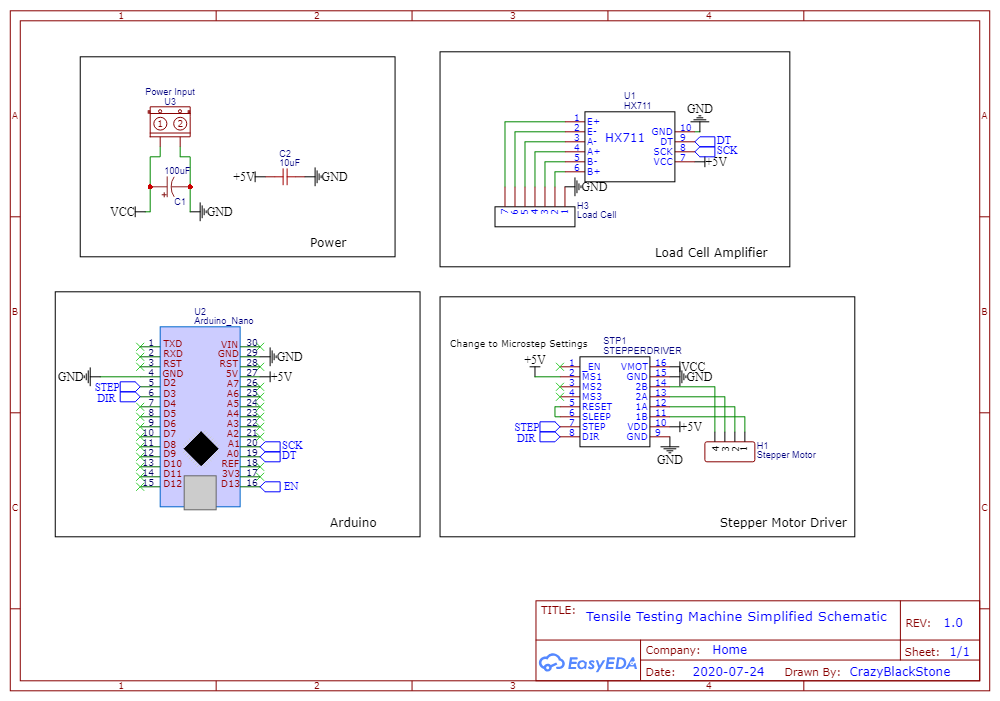Screen dimensions: 1000x701
Task: Select the C2 10uF capacitor symbol
Action: point(285,177)
